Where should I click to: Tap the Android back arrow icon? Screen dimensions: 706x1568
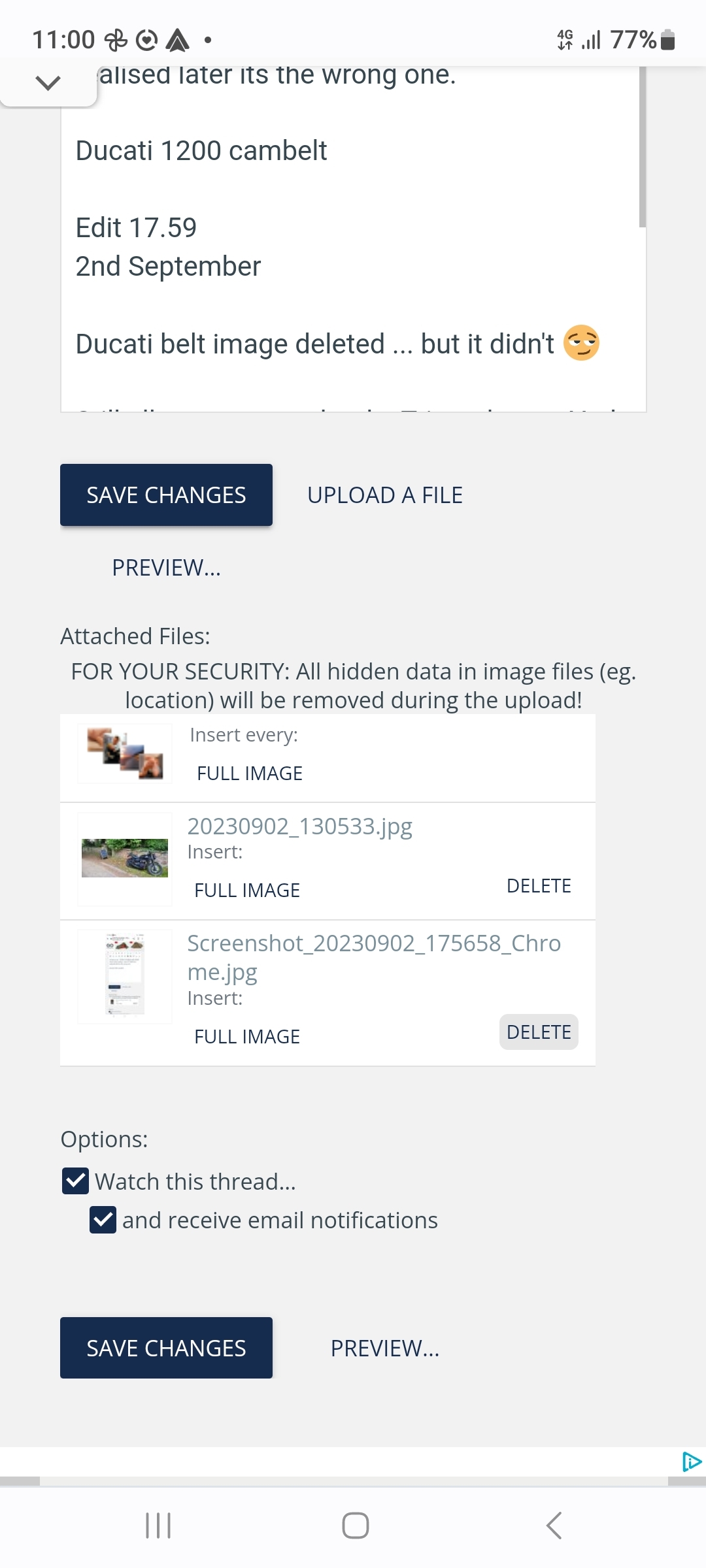(554, 1526)
